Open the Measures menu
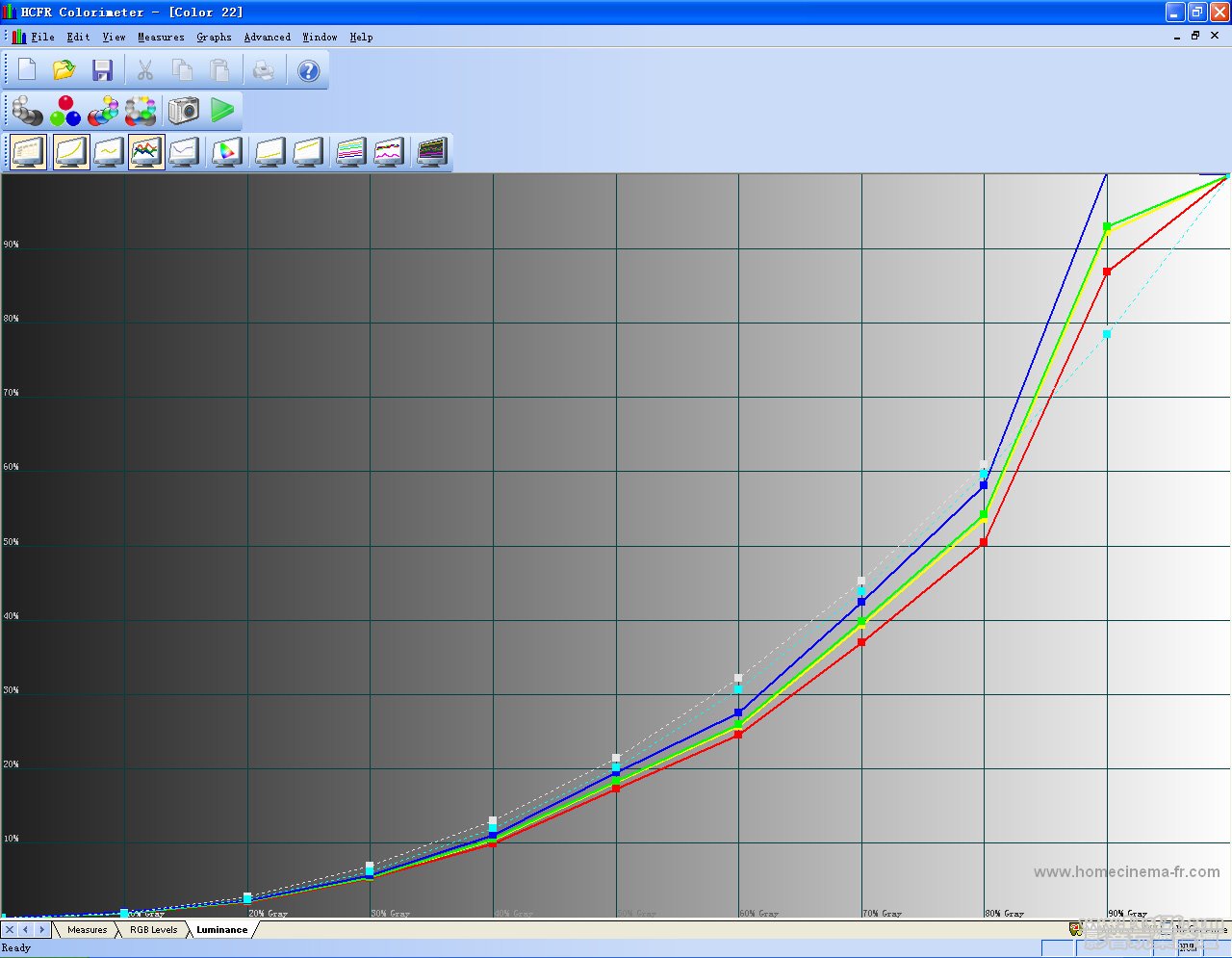The width and height of the screenshot is (1232, 958). pyautogui.click(x=161, y=37)
